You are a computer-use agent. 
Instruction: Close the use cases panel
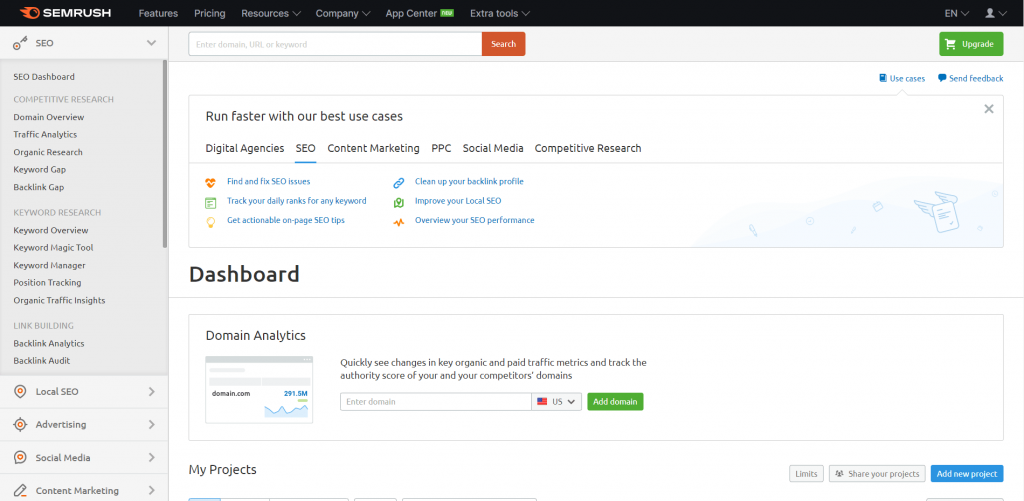pyautogui.click(x=989, y=109)
